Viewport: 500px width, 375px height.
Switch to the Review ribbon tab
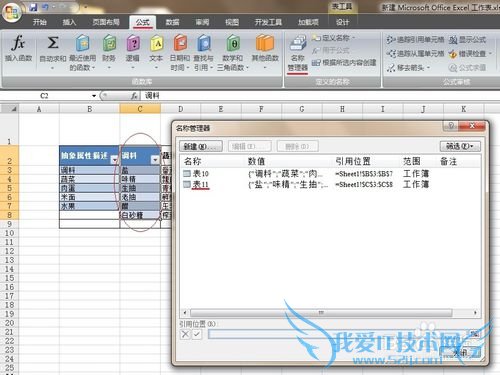(x=202, y=22)
